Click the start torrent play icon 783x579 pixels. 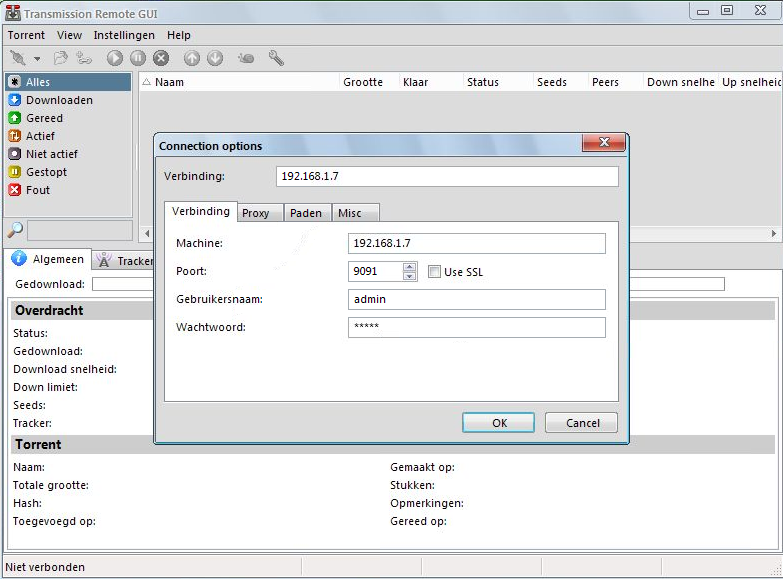coord(114,58)
